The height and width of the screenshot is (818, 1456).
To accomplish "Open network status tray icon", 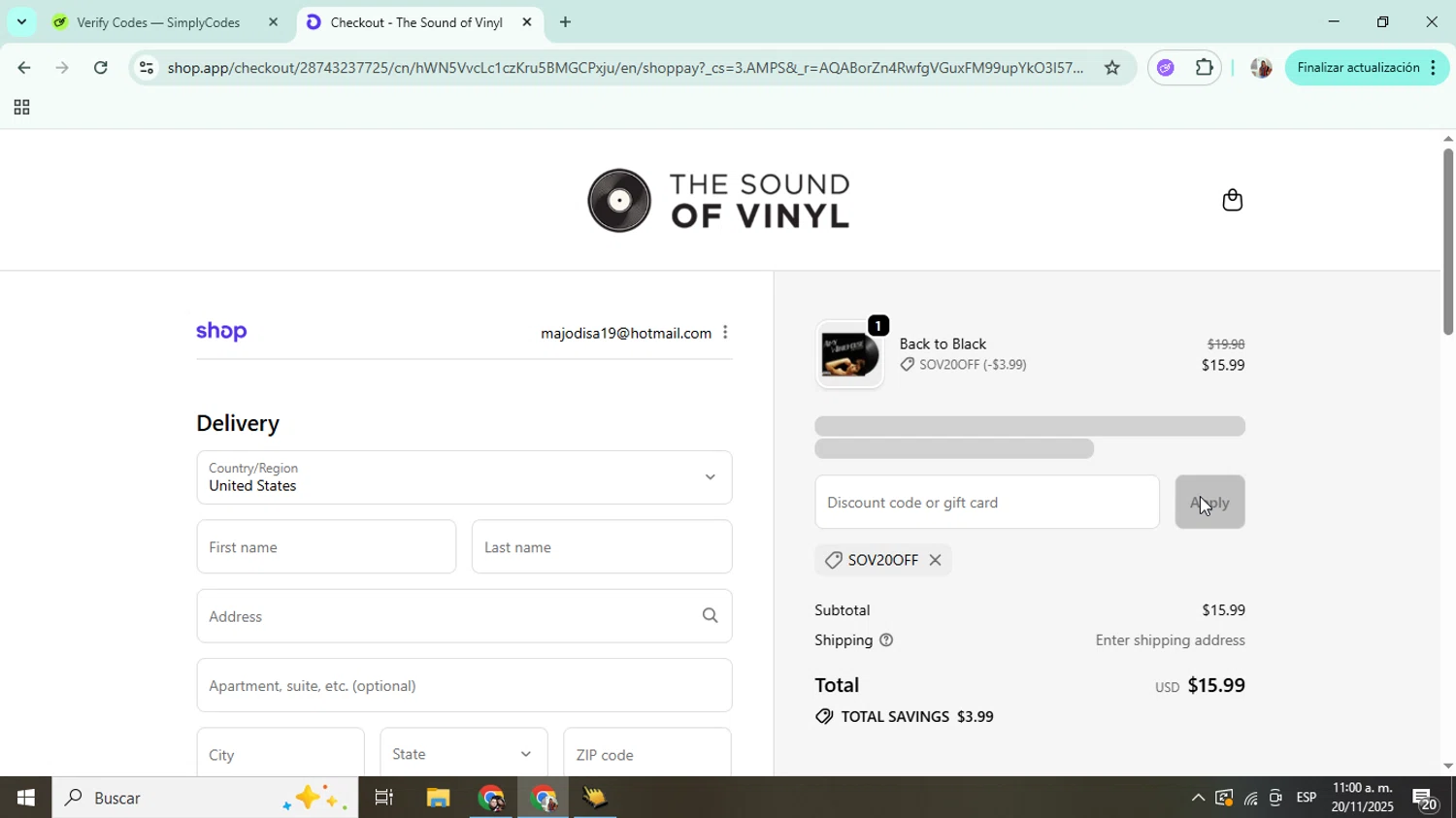I will [x=1250, y=799].
